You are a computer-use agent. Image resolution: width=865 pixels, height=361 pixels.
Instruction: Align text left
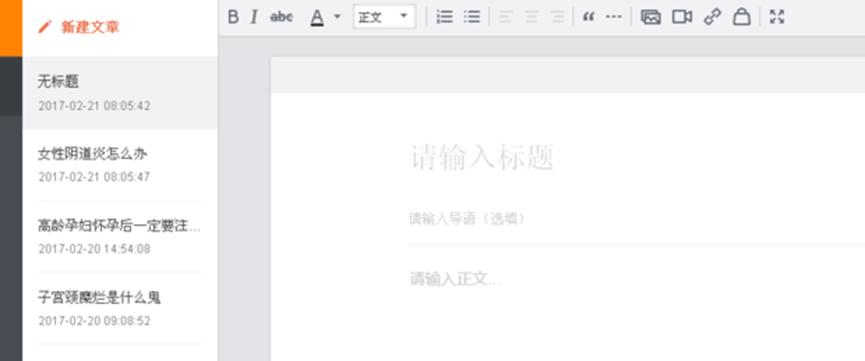pos(505,17)
